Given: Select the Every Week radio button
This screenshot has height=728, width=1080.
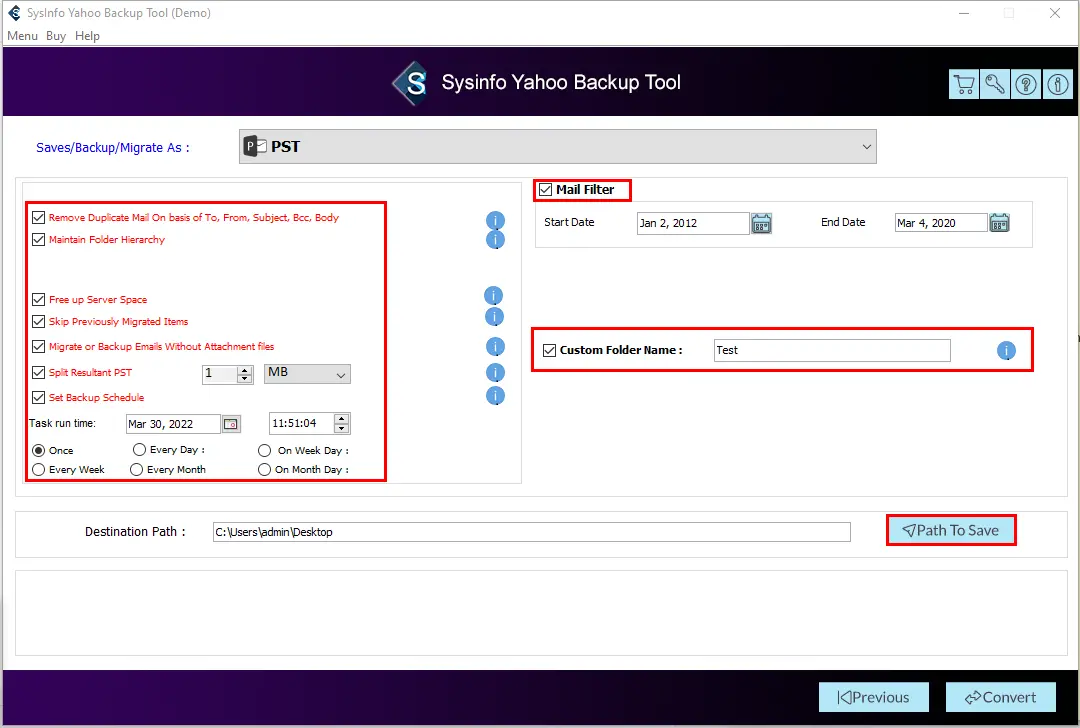Looking at the screenshot, I should [39, 470].
